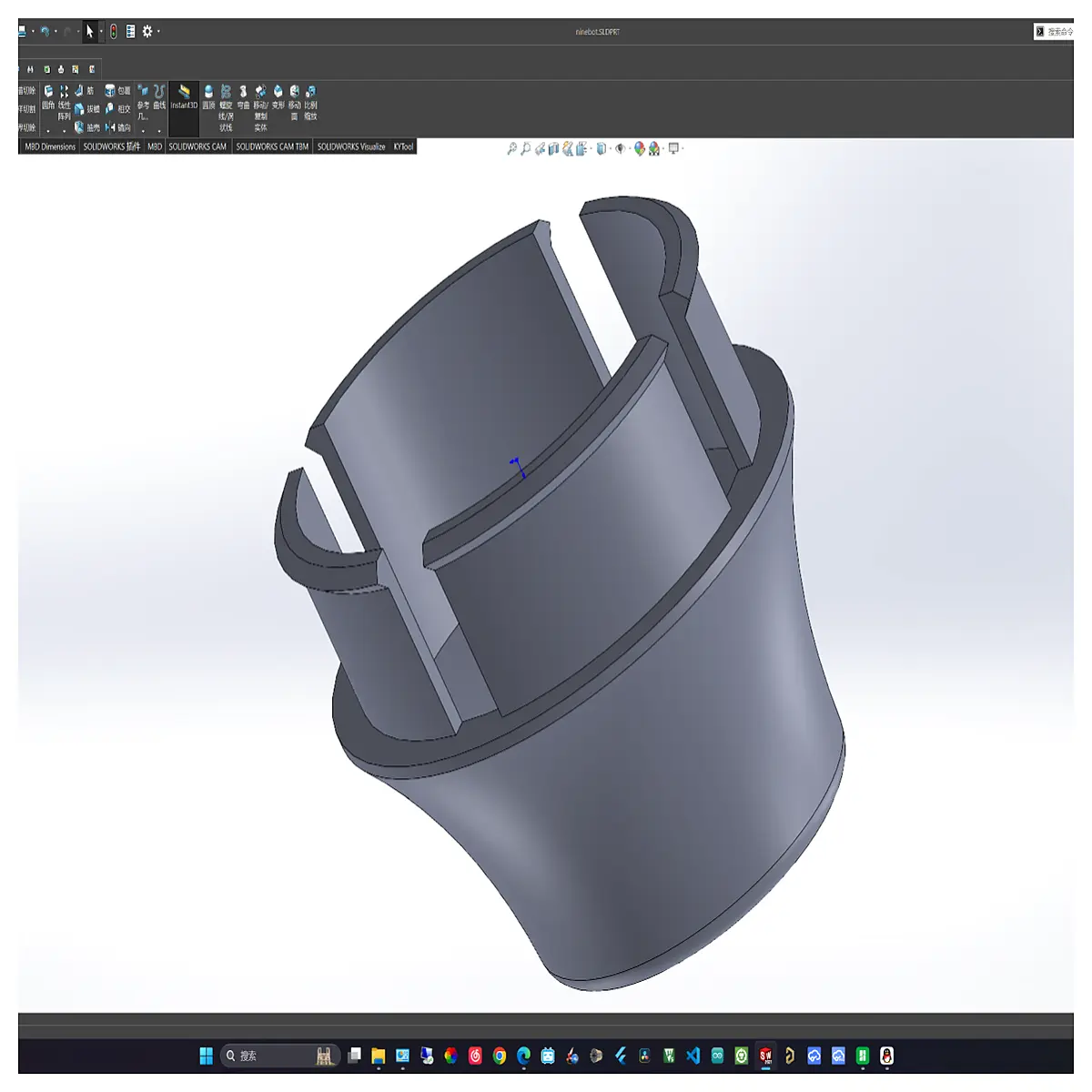Open the SOLIDWORKS Visualize tab
The width and height of the screenshot is (1092, 1092).
click(351, 147)
